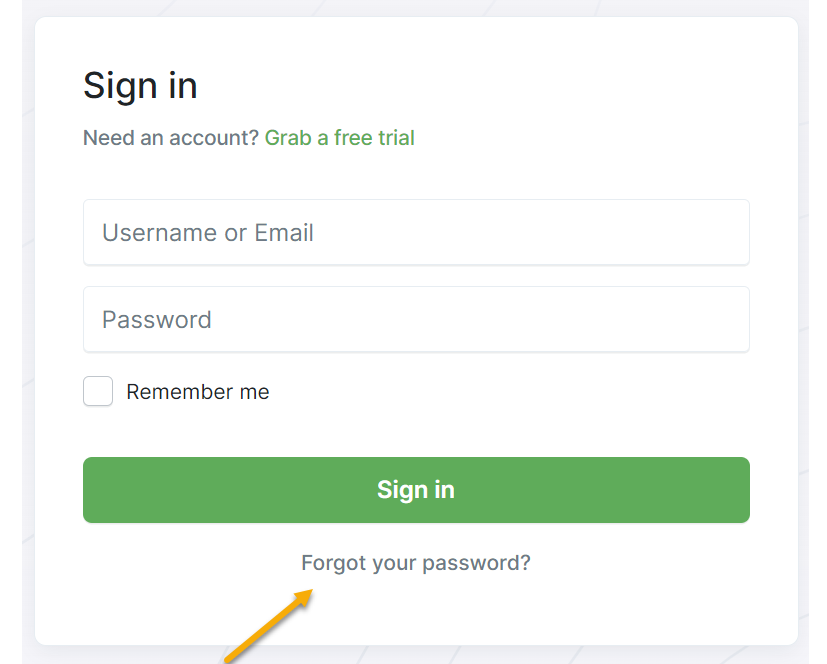827x664 pixels.
Task: Click the white "Sign in" label on the button
Action: tap(416, 490)
